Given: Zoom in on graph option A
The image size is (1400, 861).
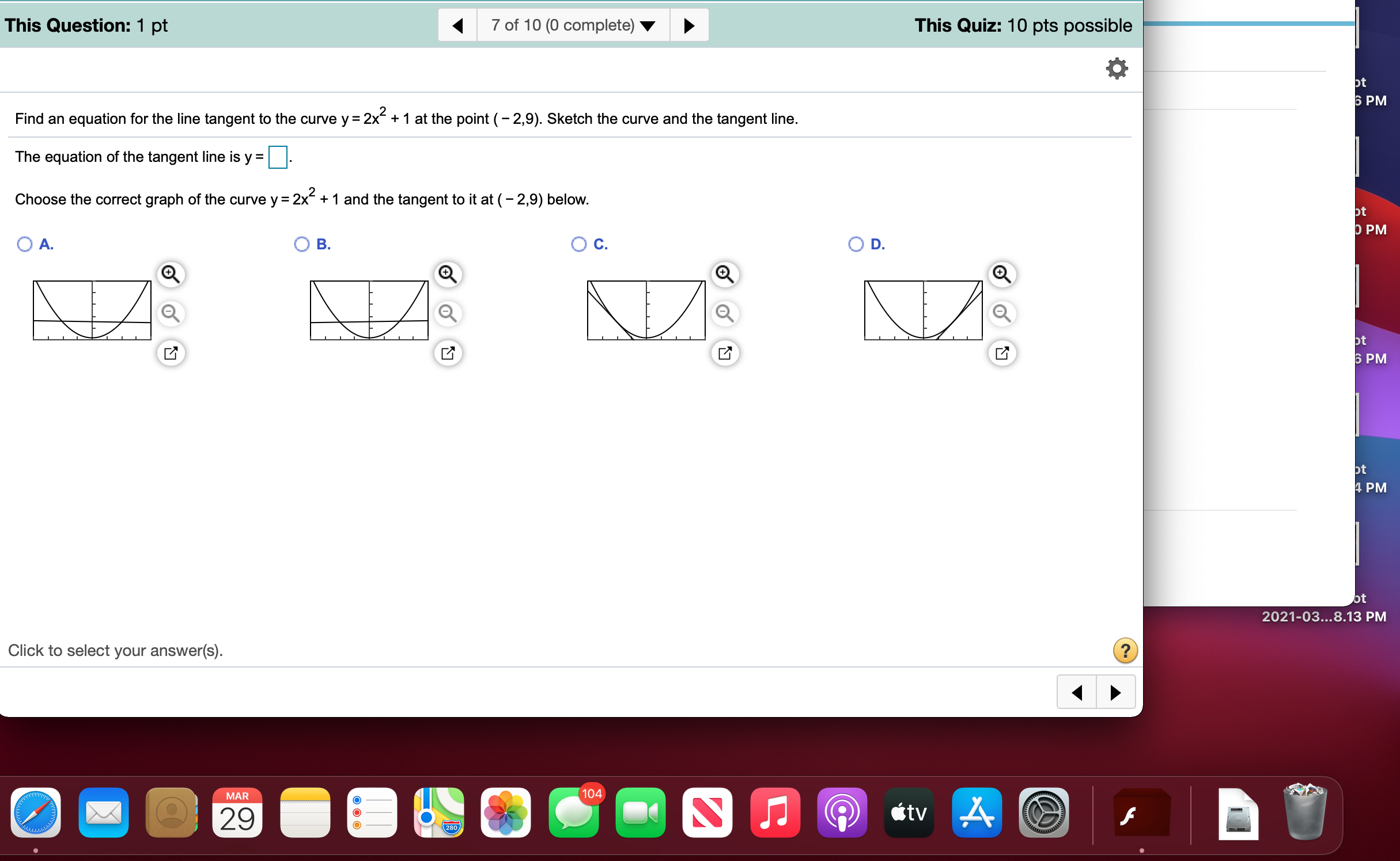Looking at the screenshot, I should tap(170, 275).
